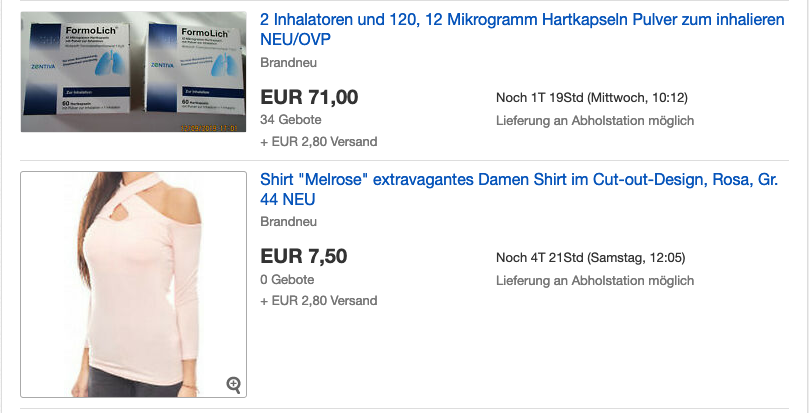Click the EUR 71,00 price
This screenshot has height=413, width=809.
(309, 97)
